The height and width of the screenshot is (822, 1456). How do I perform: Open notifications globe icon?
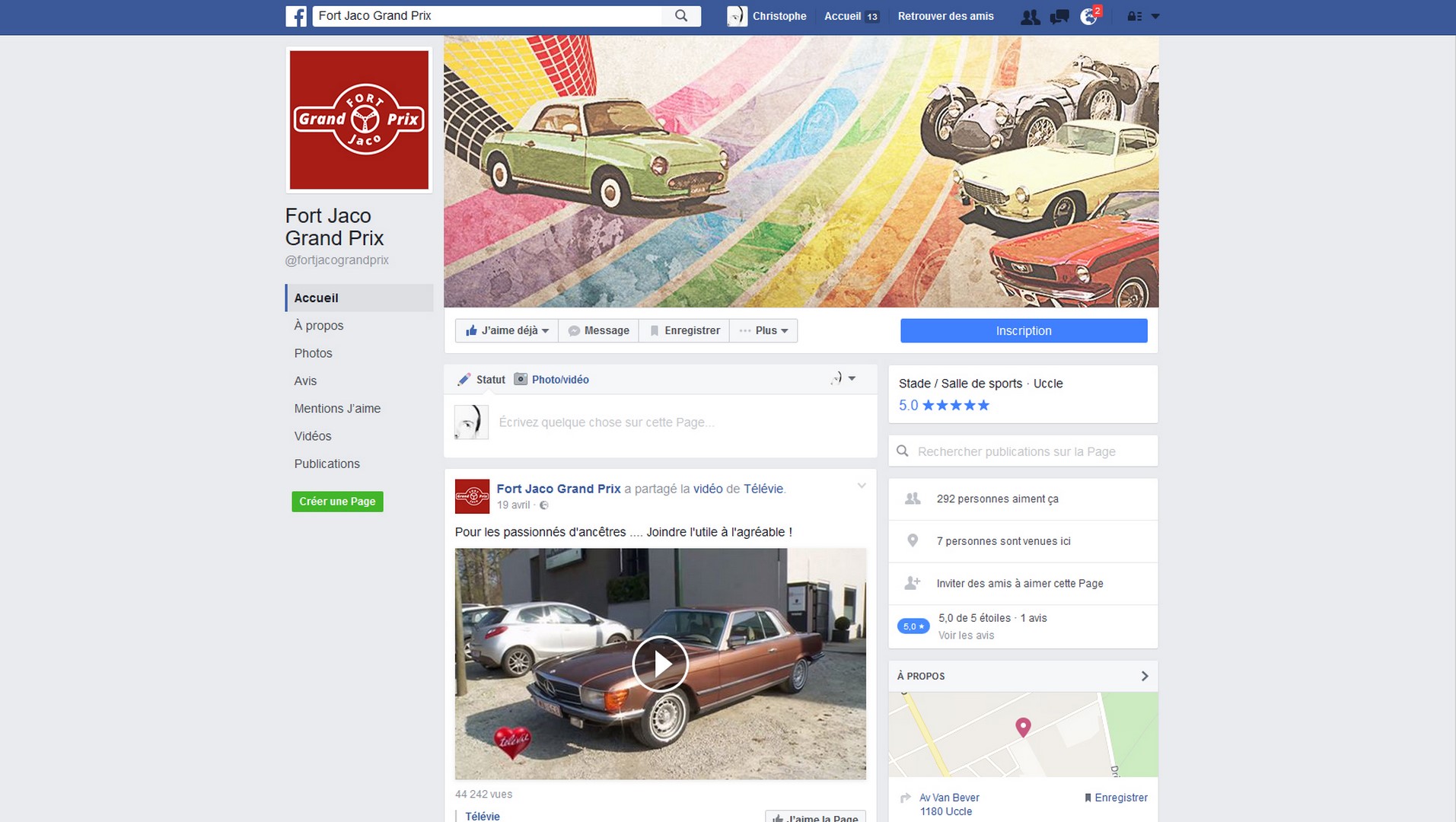(1089, 17)
